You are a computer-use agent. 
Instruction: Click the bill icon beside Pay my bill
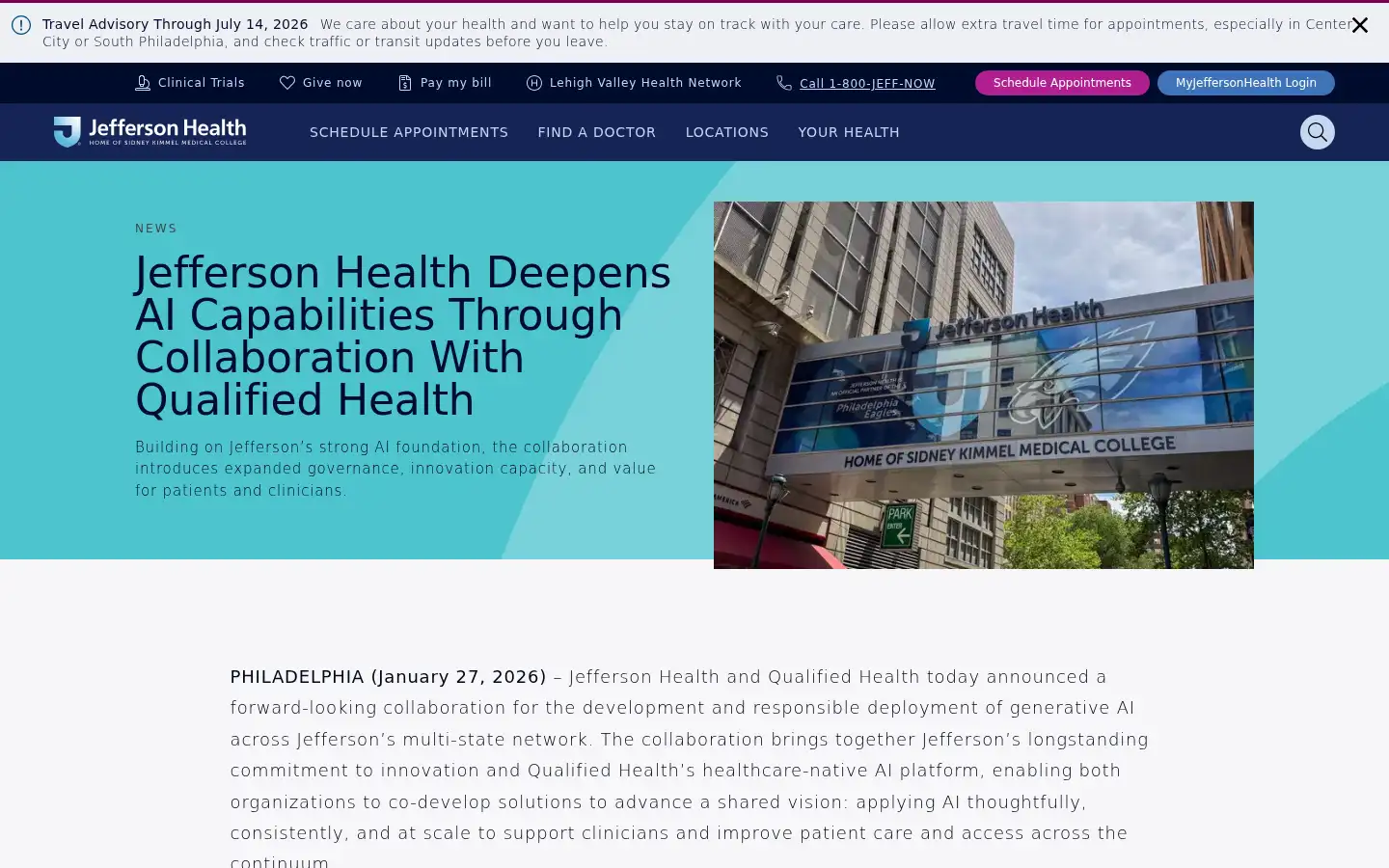tap(405, 83)
